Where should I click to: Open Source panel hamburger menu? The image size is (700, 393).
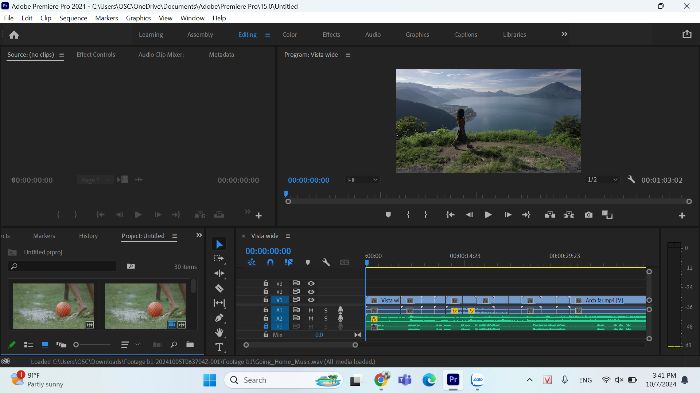(x=61, y=55)
